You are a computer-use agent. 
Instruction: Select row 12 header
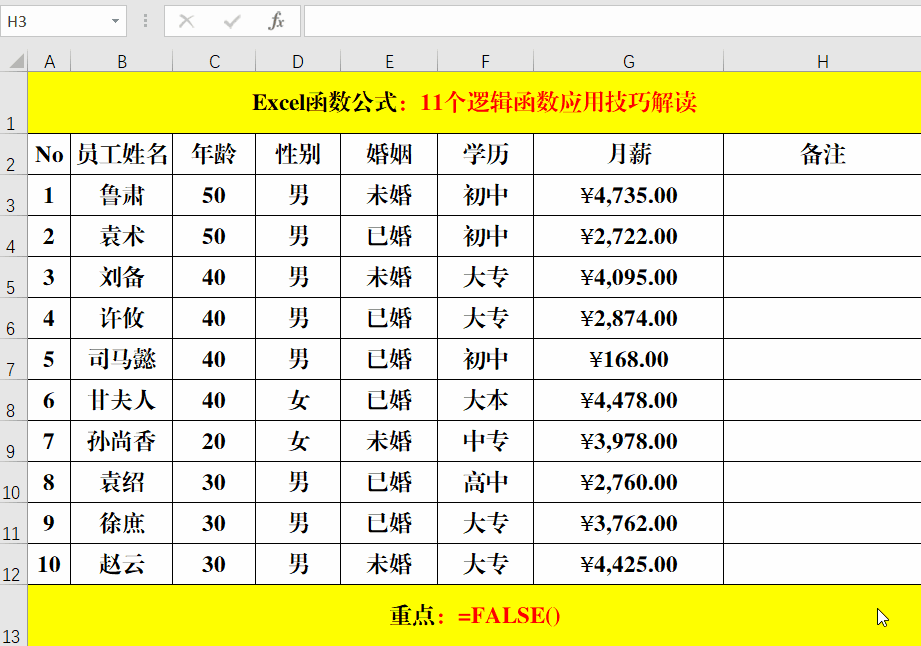pyautogui.click(x=14, y=564)
